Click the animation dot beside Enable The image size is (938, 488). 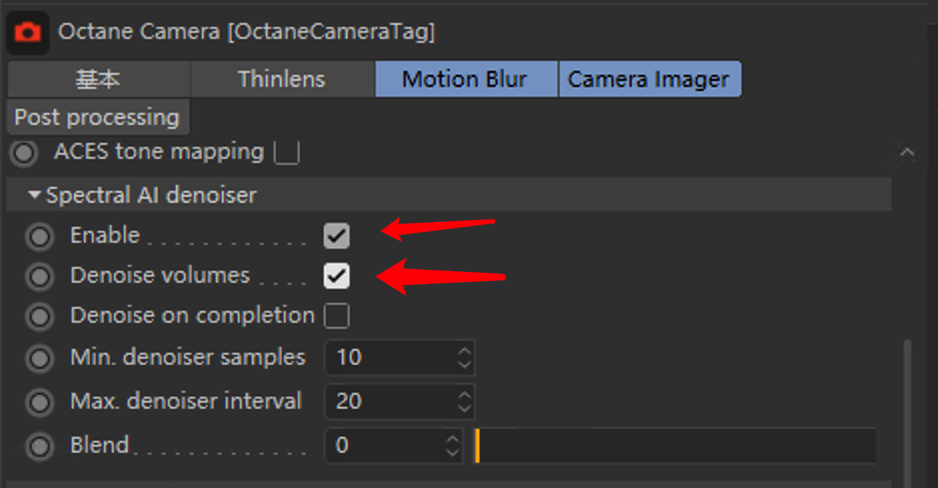coord(40,236)
